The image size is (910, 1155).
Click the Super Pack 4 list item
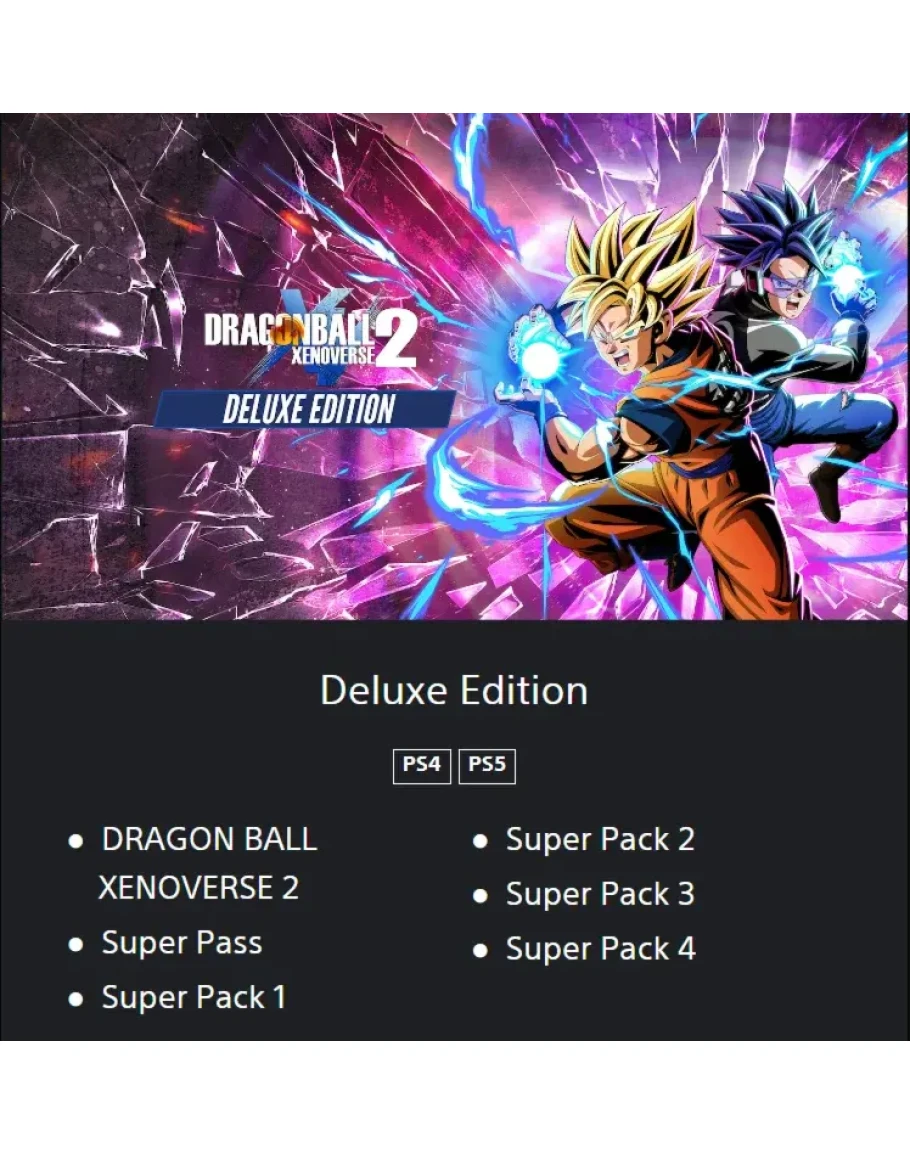pyautogui.click(x=601, y=949)
